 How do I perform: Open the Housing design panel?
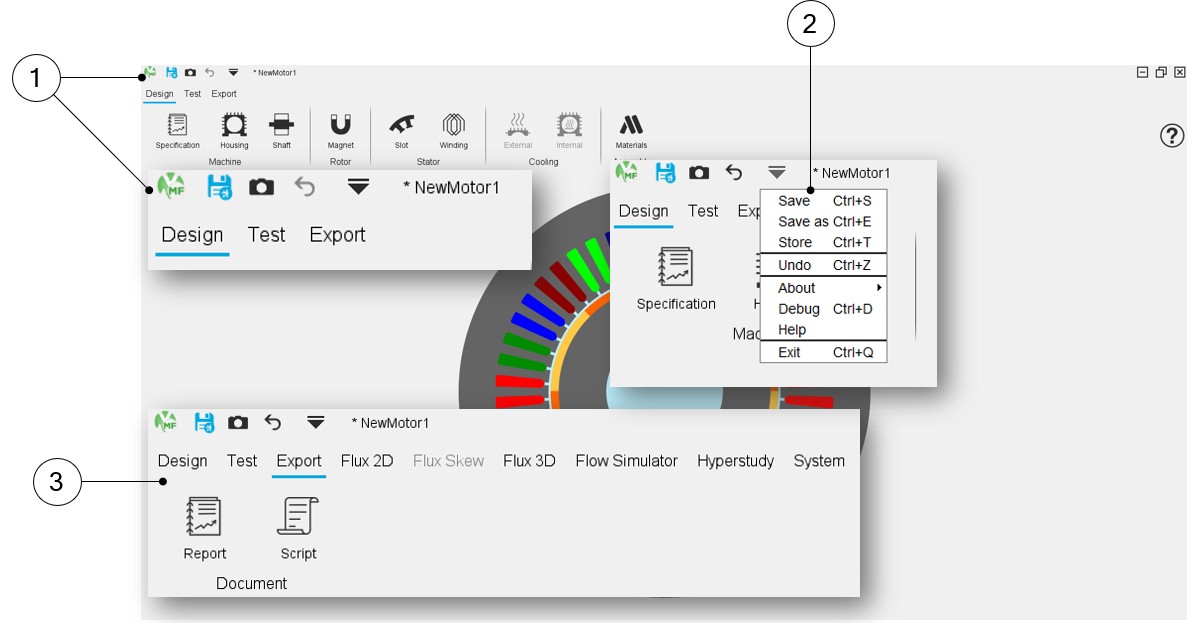point(234,125)
